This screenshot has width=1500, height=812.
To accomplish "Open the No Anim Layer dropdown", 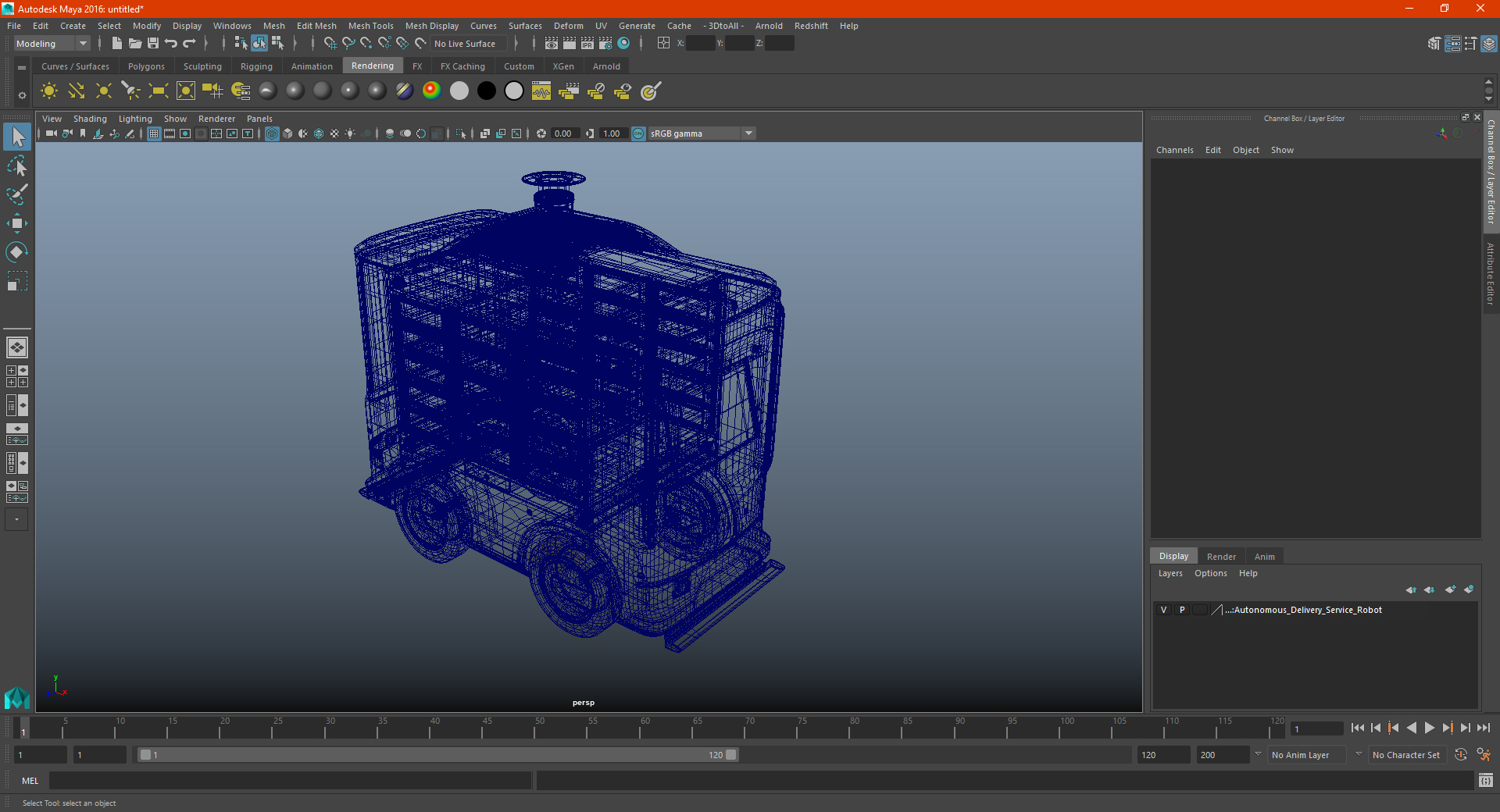I will pyautogui.click(x=1307, y=755).
